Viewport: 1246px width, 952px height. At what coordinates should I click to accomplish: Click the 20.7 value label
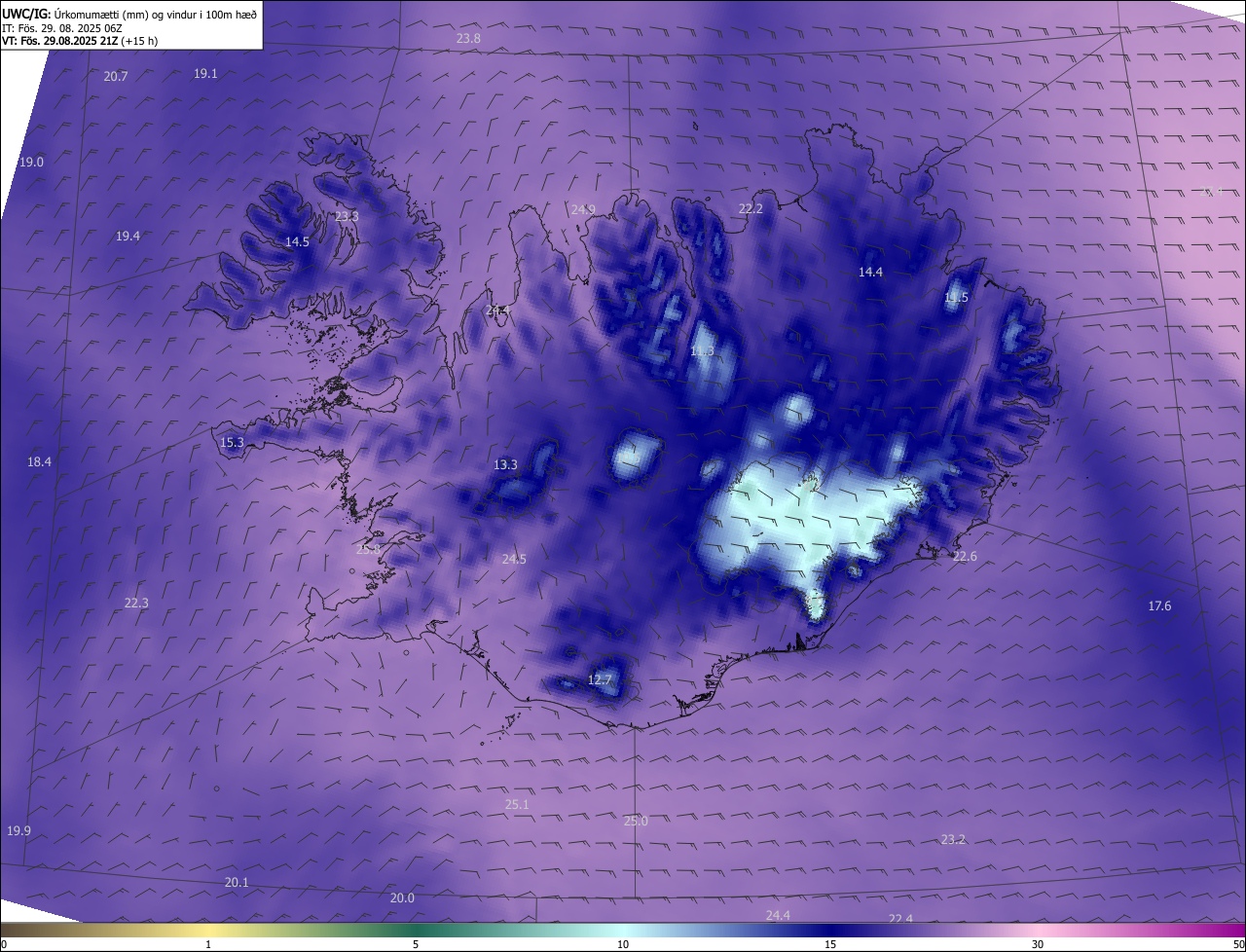point(116,76)
